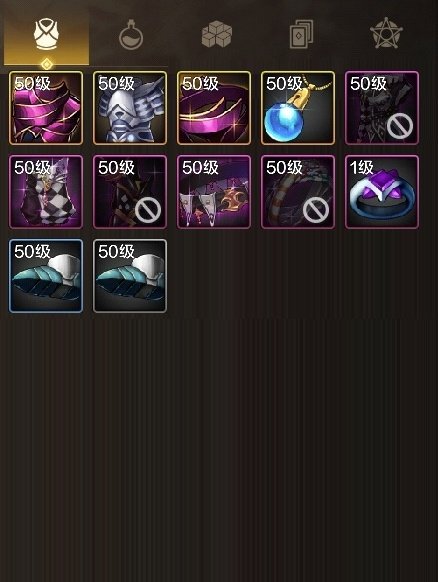This screenshot has height=582, width=438.
Task: Pick the magenta belt with gold trim
Action: click(x=214, y=108)
